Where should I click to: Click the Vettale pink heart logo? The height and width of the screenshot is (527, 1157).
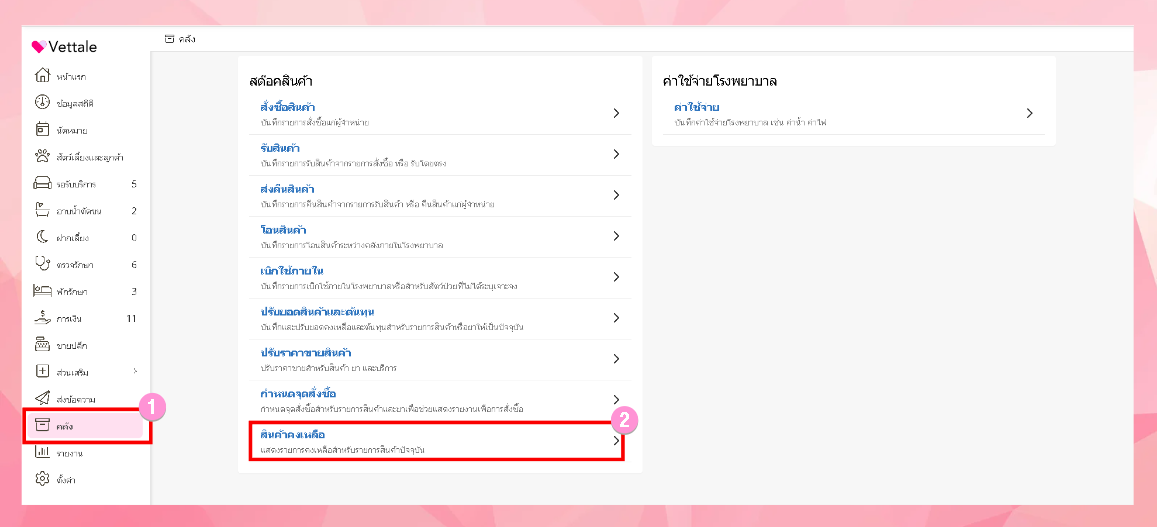pyautogui.click(x=39, y=47)
